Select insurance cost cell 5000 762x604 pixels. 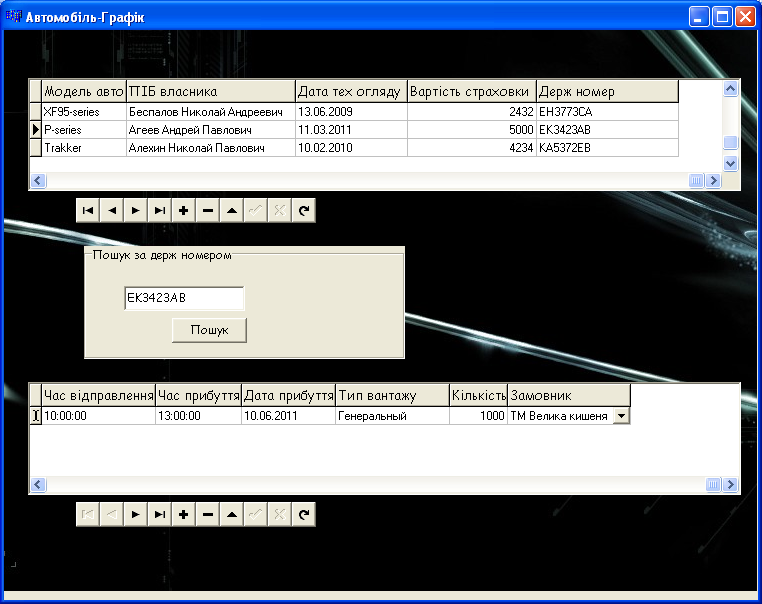pyautogui.click(x=472, y=130)
